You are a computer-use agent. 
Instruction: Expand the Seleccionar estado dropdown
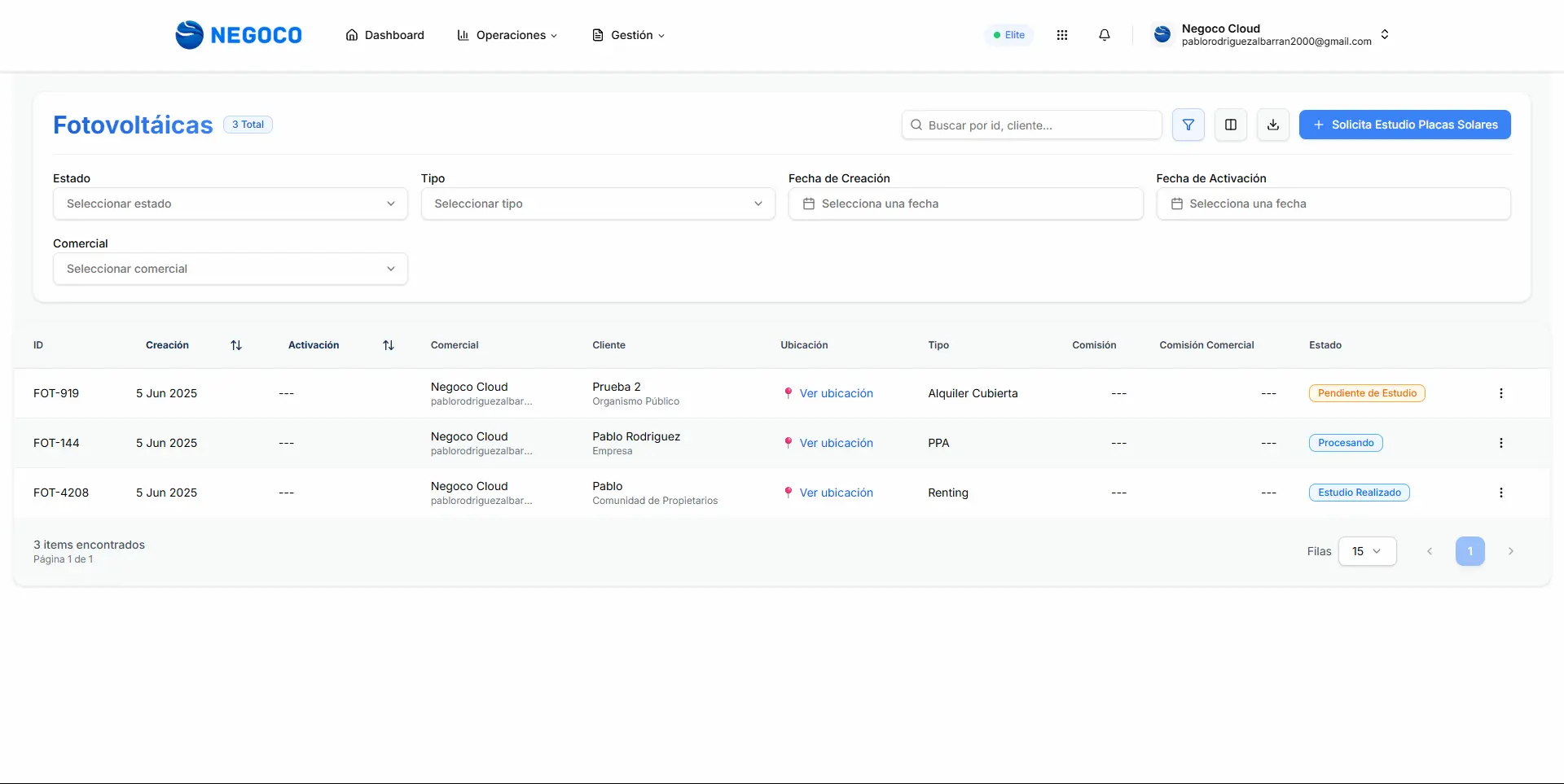[230, 204]
